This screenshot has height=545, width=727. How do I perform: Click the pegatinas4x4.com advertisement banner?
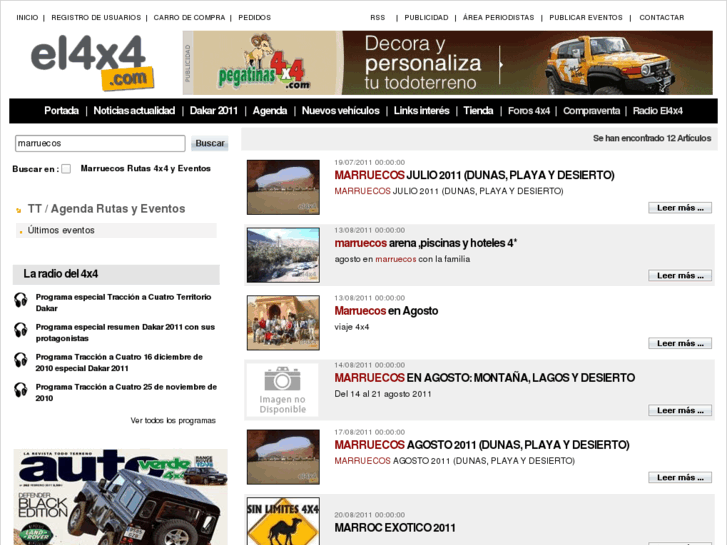point(448,63)
